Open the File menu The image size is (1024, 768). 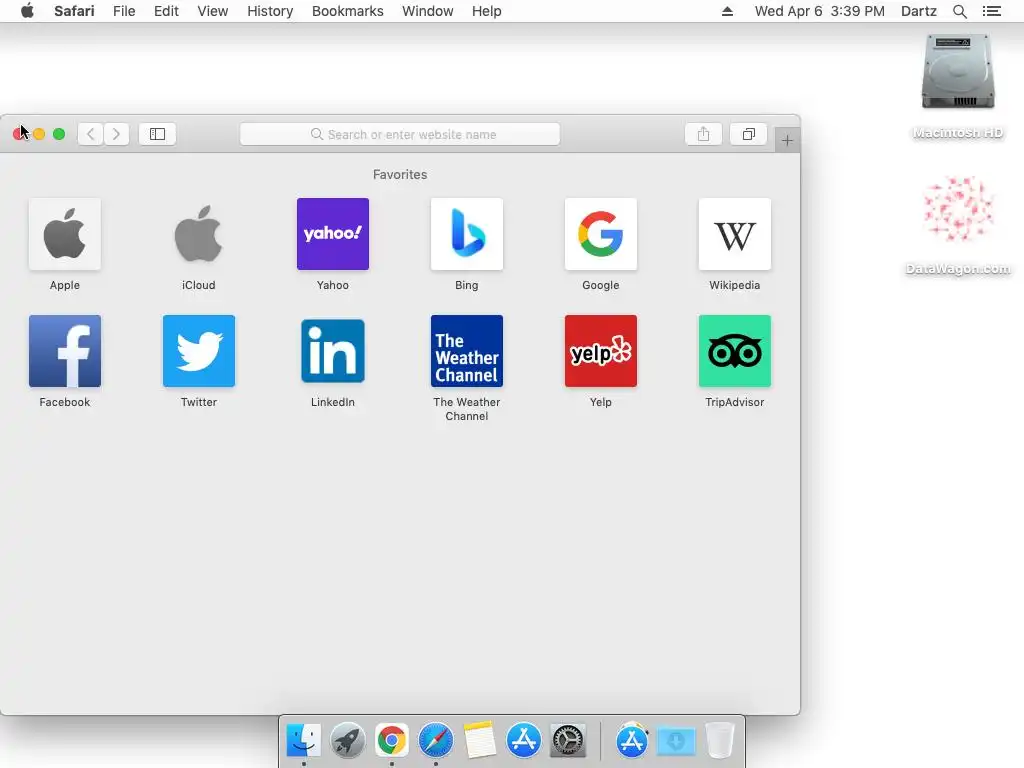point(123,11)
